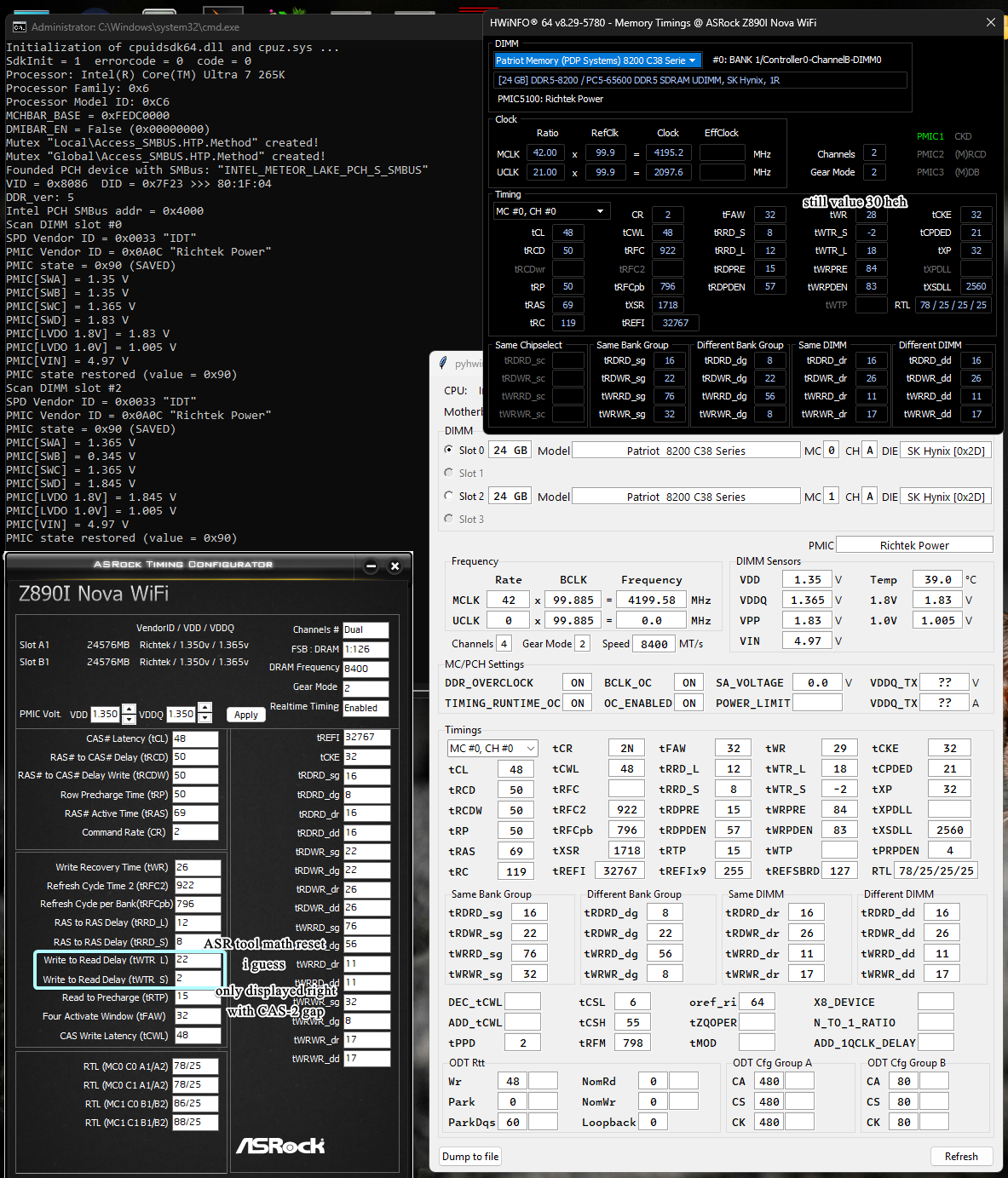This screenshot has height=1178, width=1008.
Task: Click the tREFIx9 field showing 255
Action: point(733,871)
